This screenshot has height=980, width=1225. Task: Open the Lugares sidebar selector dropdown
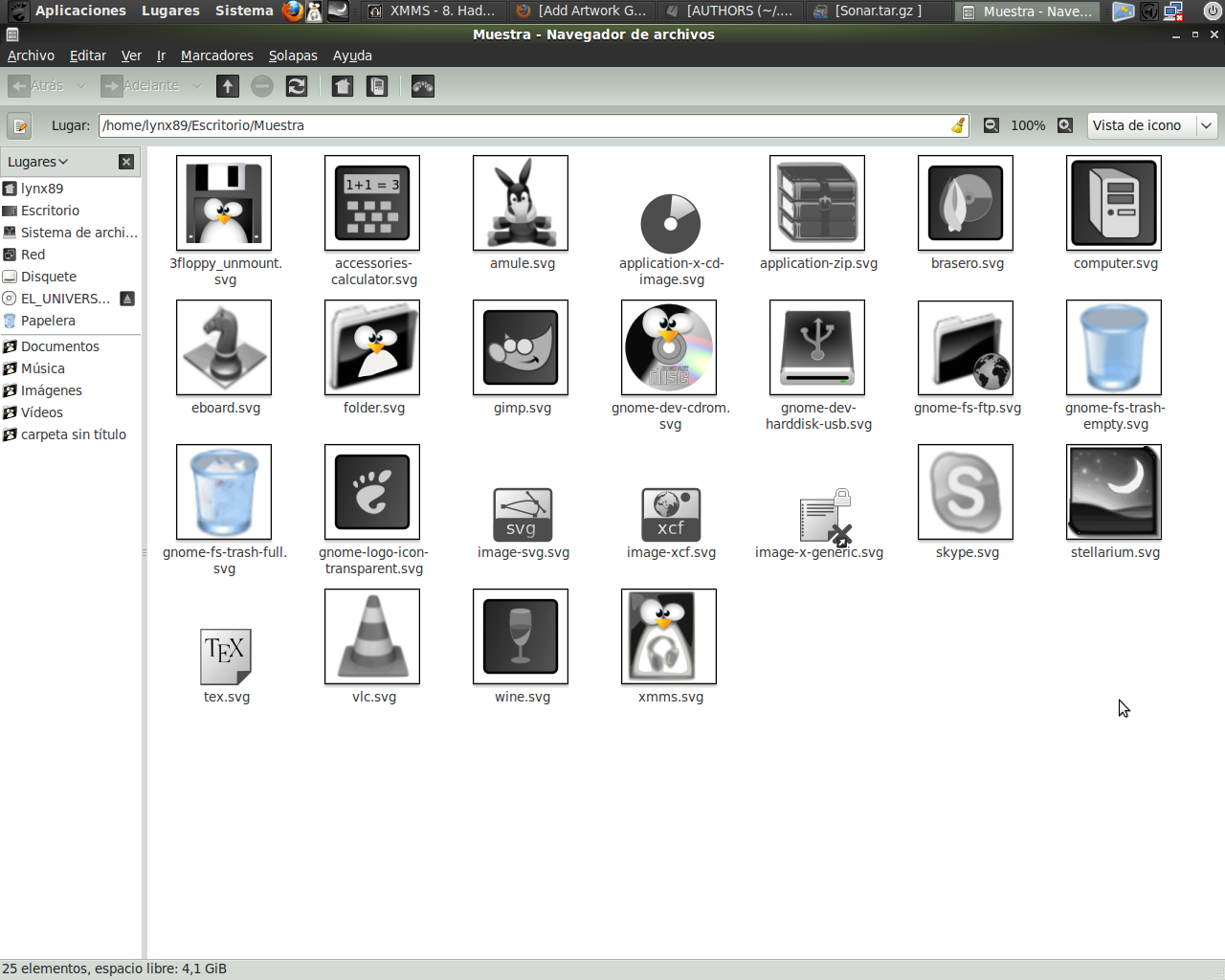[x=38, y=162]
